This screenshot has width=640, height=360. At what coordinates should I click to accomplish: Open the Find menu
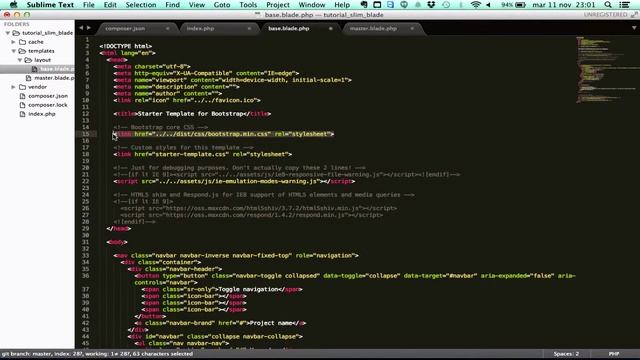(x=172, y=5)
